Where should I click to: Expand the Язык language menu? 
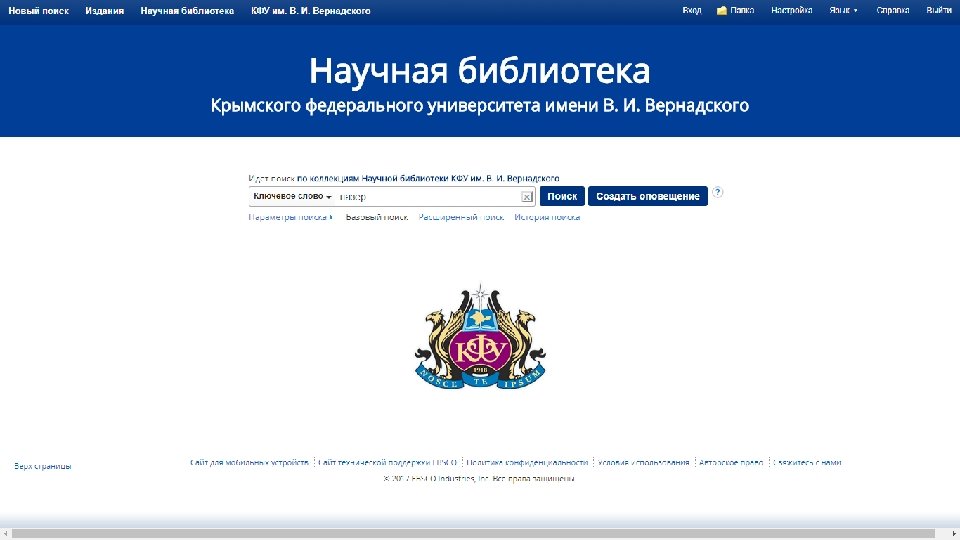tap(843, 10)
